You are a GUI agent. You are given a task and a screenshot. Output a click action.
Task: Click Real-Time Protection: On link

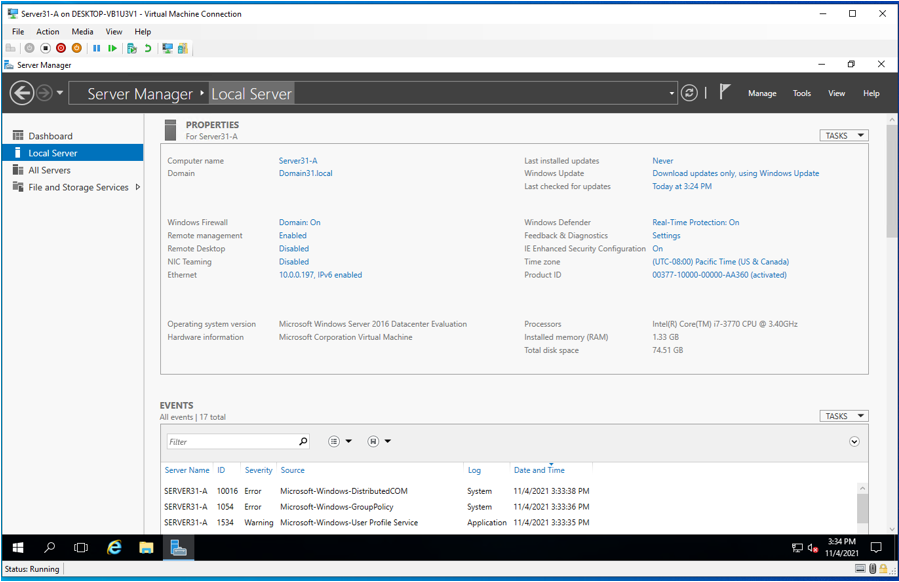pos(695,222)
